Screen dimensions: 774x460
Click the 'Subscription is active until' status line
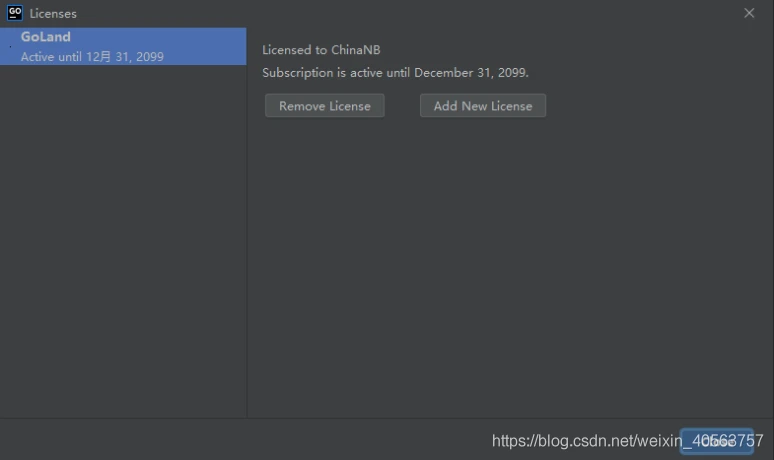click(395, 73)
